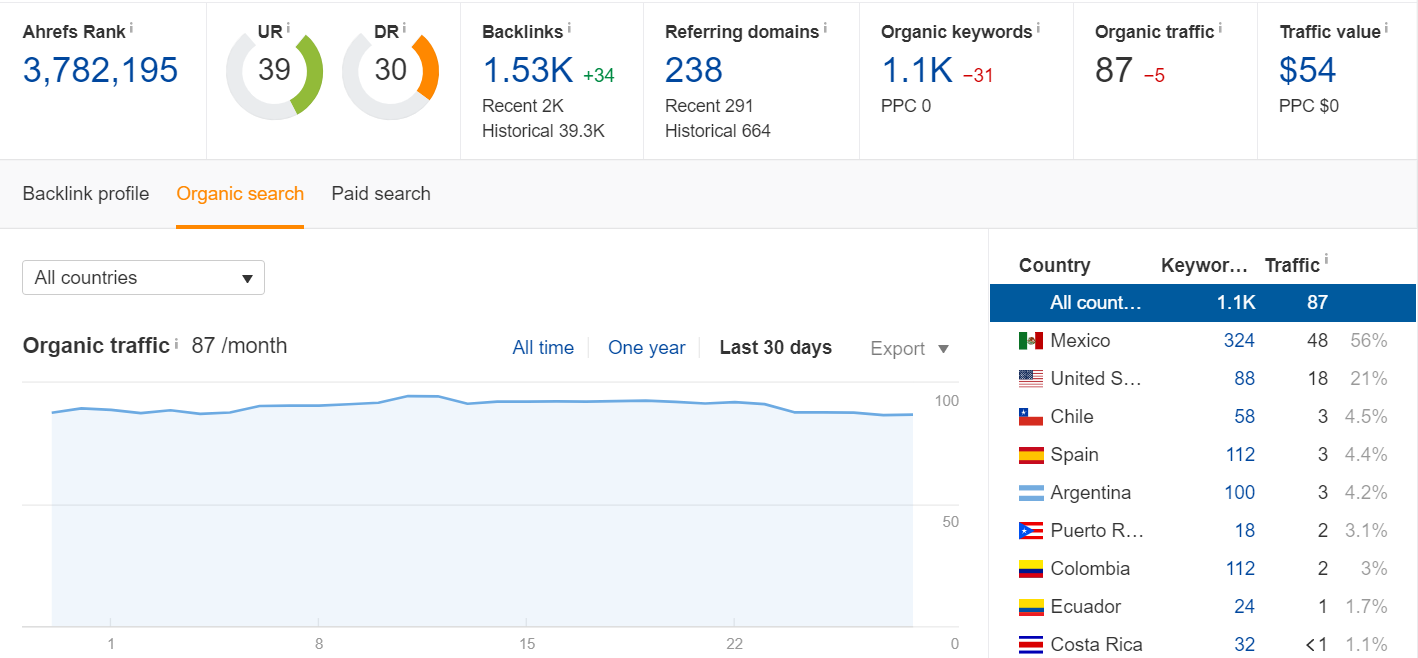Click the Mexico flag icon

click(1031, 341)
